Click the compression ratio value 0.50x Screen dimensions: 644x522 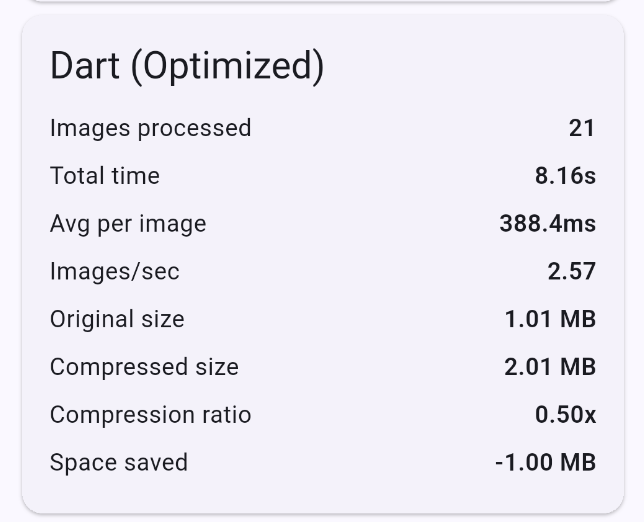(x=565, y=415)
